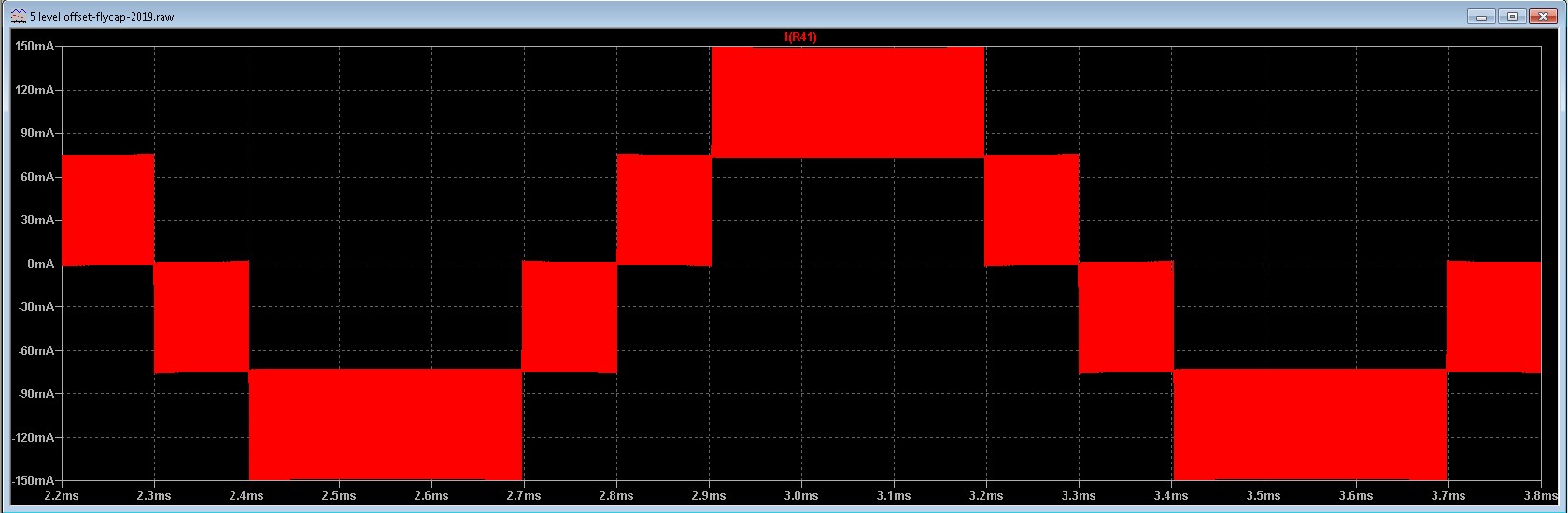This screenshot has height=513, width=1568.
Task: Click the window title '5 level offset-flycap-2019.raw'
Action: coord(102,17)
